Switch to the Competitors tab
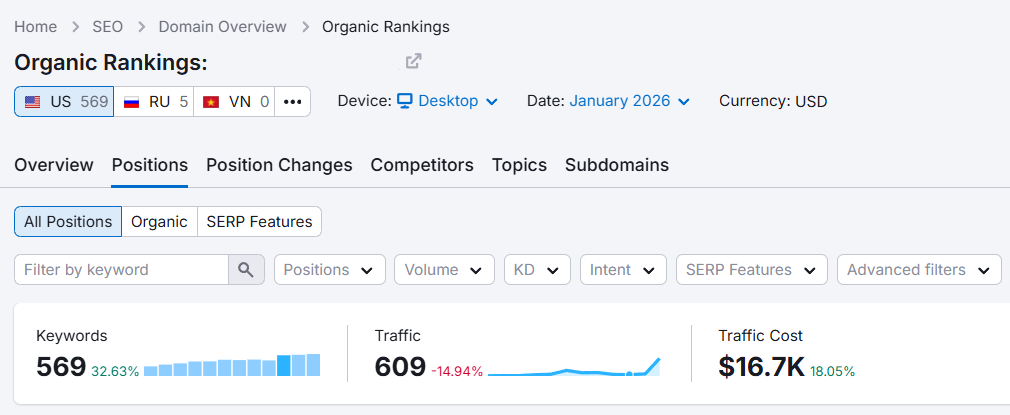Viewport: 1010px width, 415px height. click(x=422, y=165)
